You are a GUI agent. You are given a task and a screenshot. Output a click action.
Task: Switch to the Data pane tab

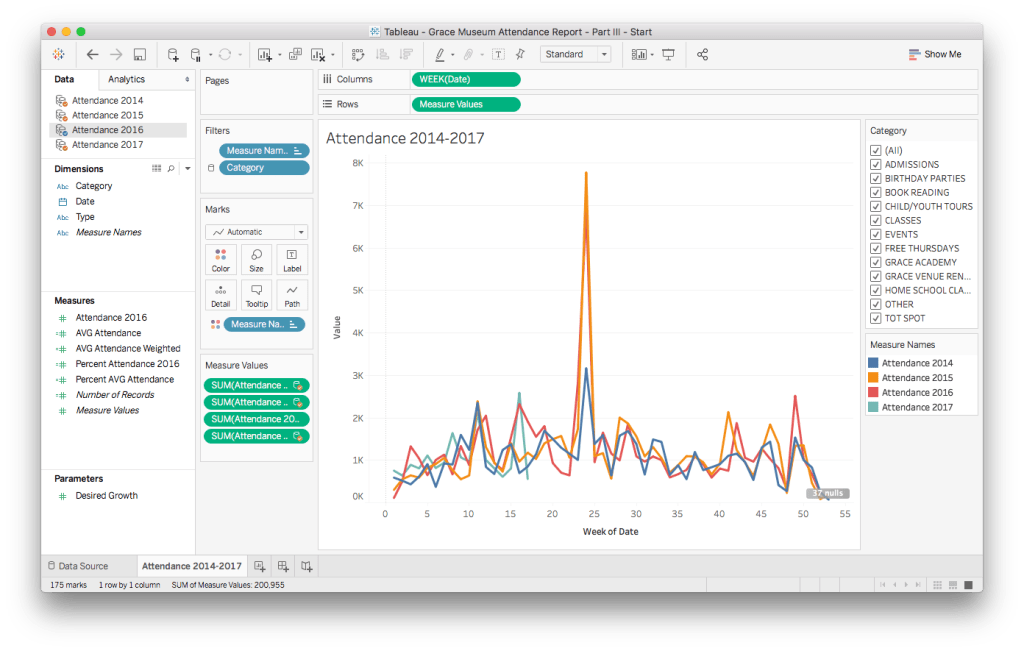coord(64,79)
